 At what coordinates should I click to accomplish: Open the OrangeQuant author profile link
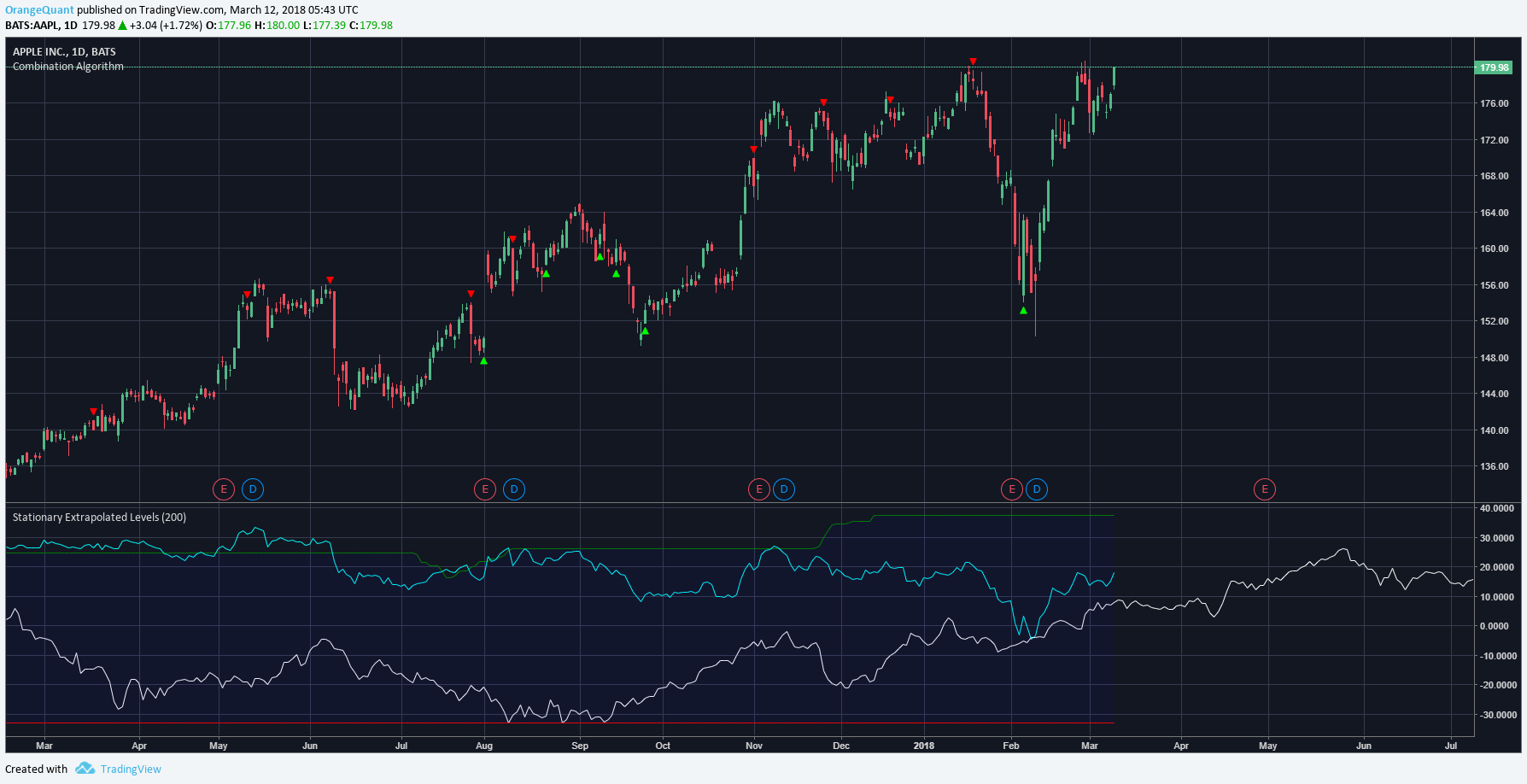pyautogui.click(x=39, y=10)
